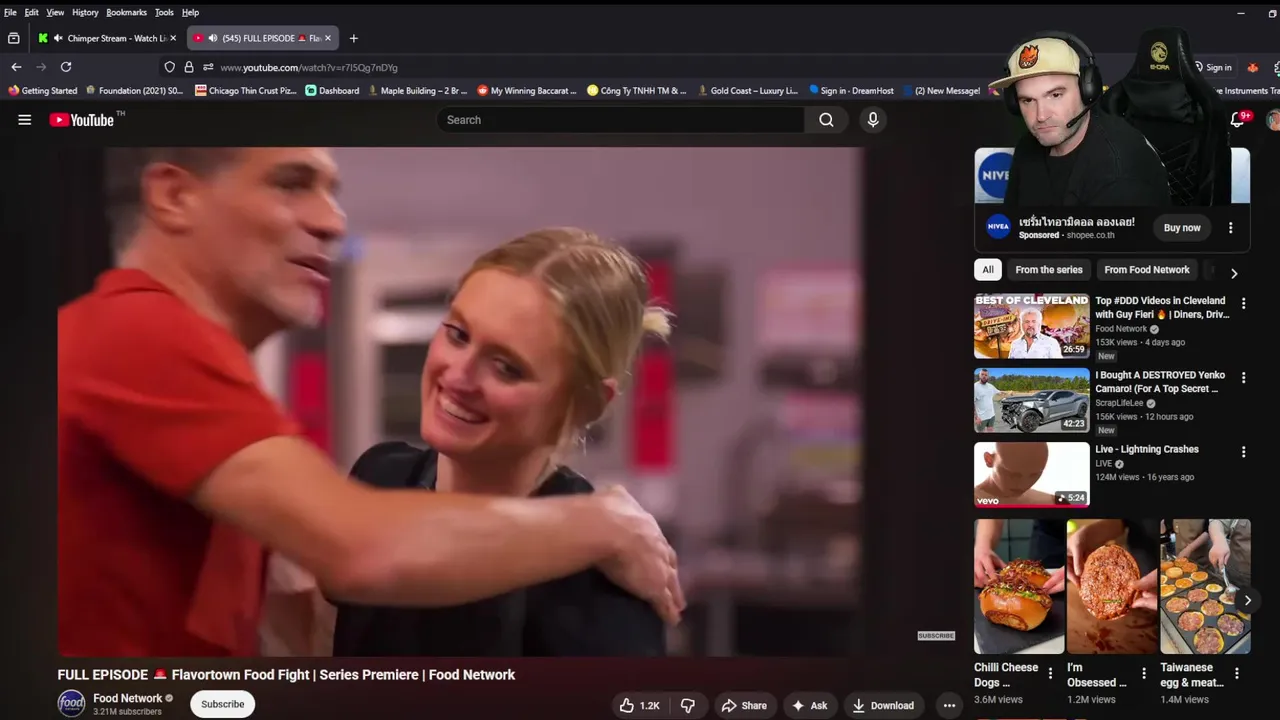The width and height of the screenshot is (1280, 720).
Task: Open options for the Yenko Camaro video
Action: (x=1244, y=378)
